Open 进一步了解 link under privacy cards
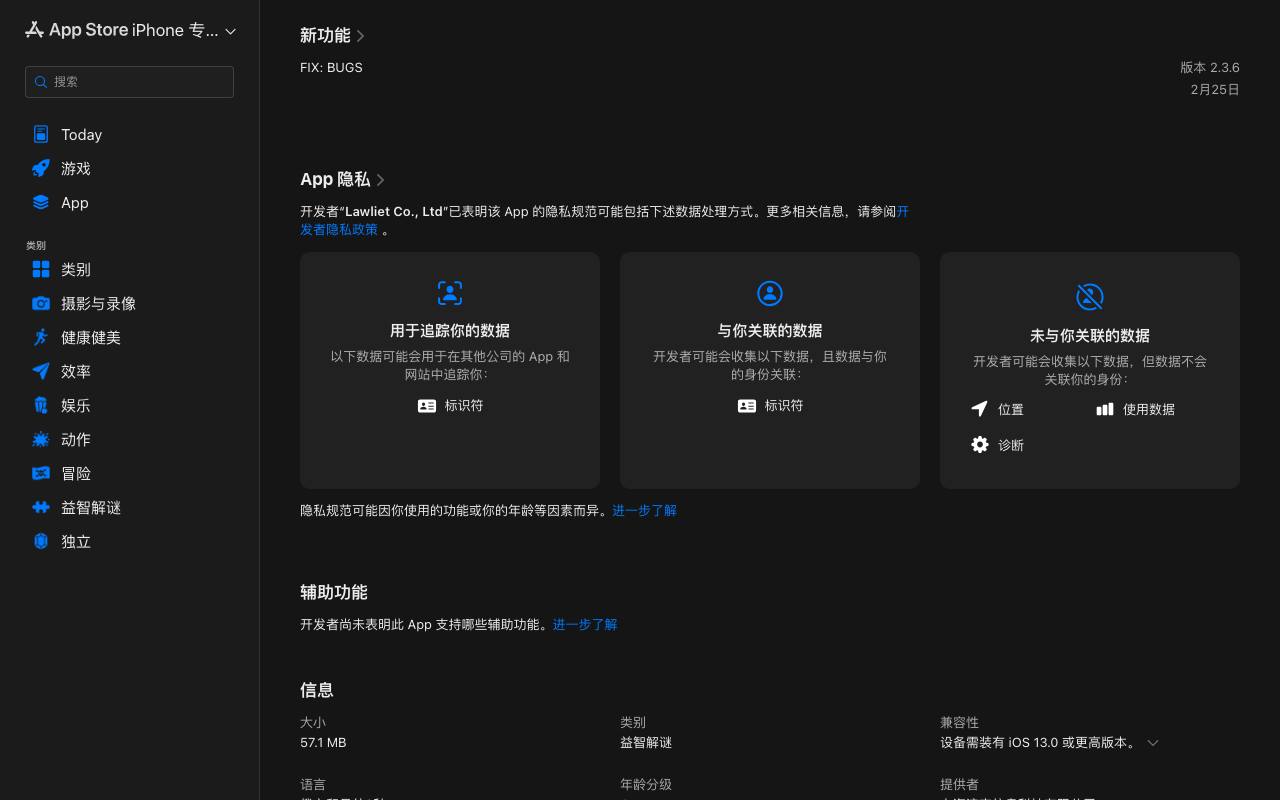 coord(645,511)
